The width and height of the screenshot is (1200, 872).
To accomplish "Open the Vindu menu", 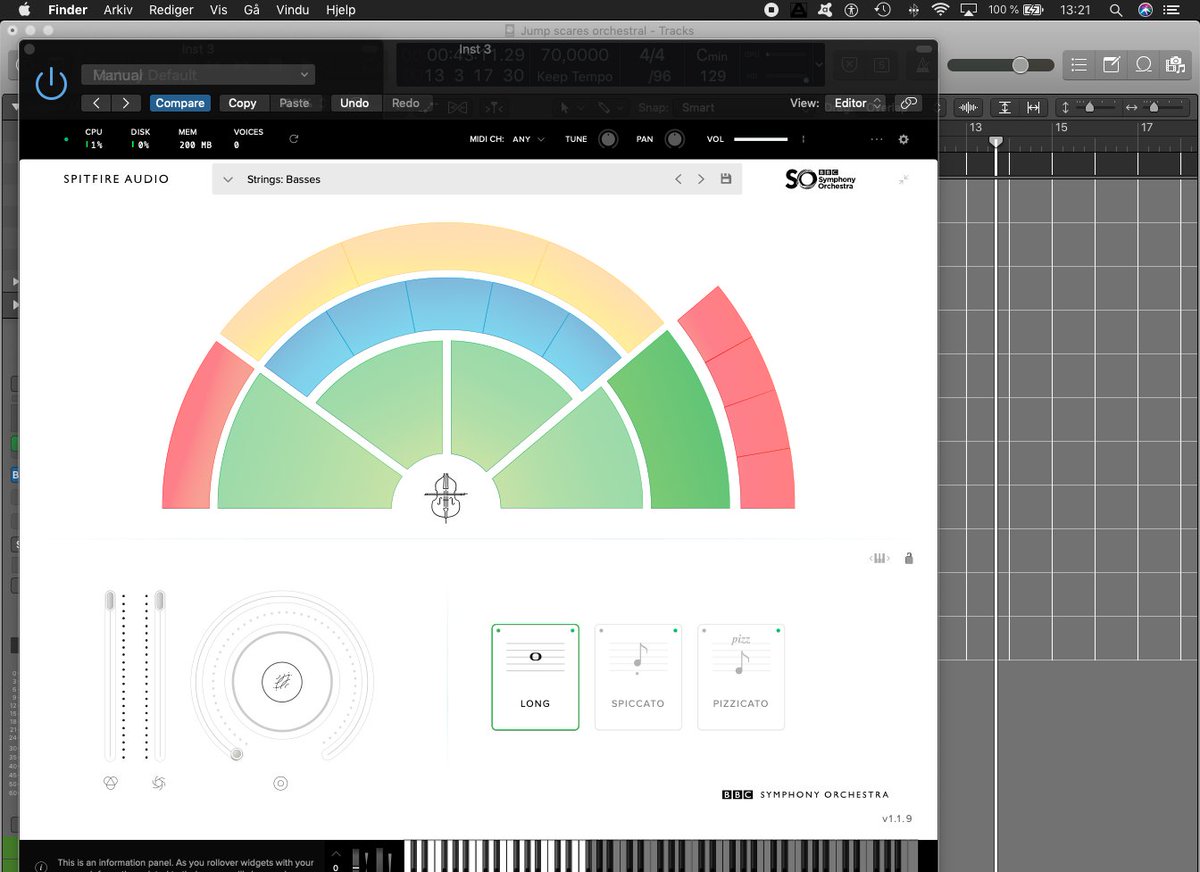I will [x=291, y=10].
